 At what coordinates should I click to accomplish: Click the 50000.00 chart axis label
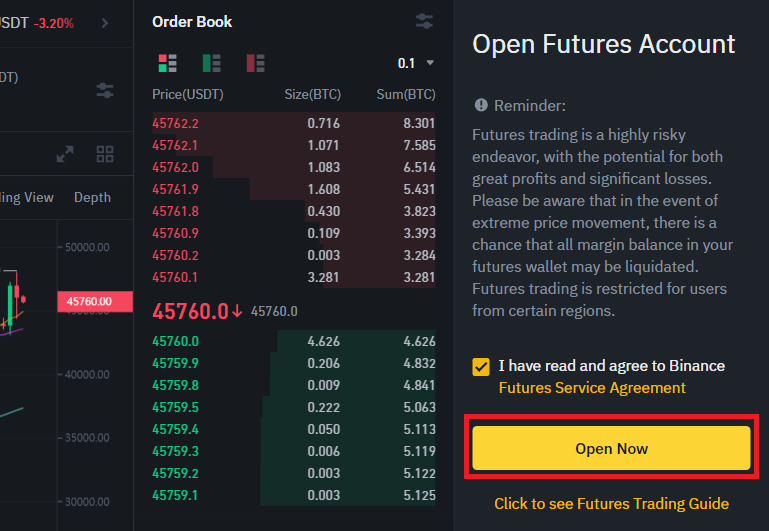pyautogui.click(x=87, y=247)
